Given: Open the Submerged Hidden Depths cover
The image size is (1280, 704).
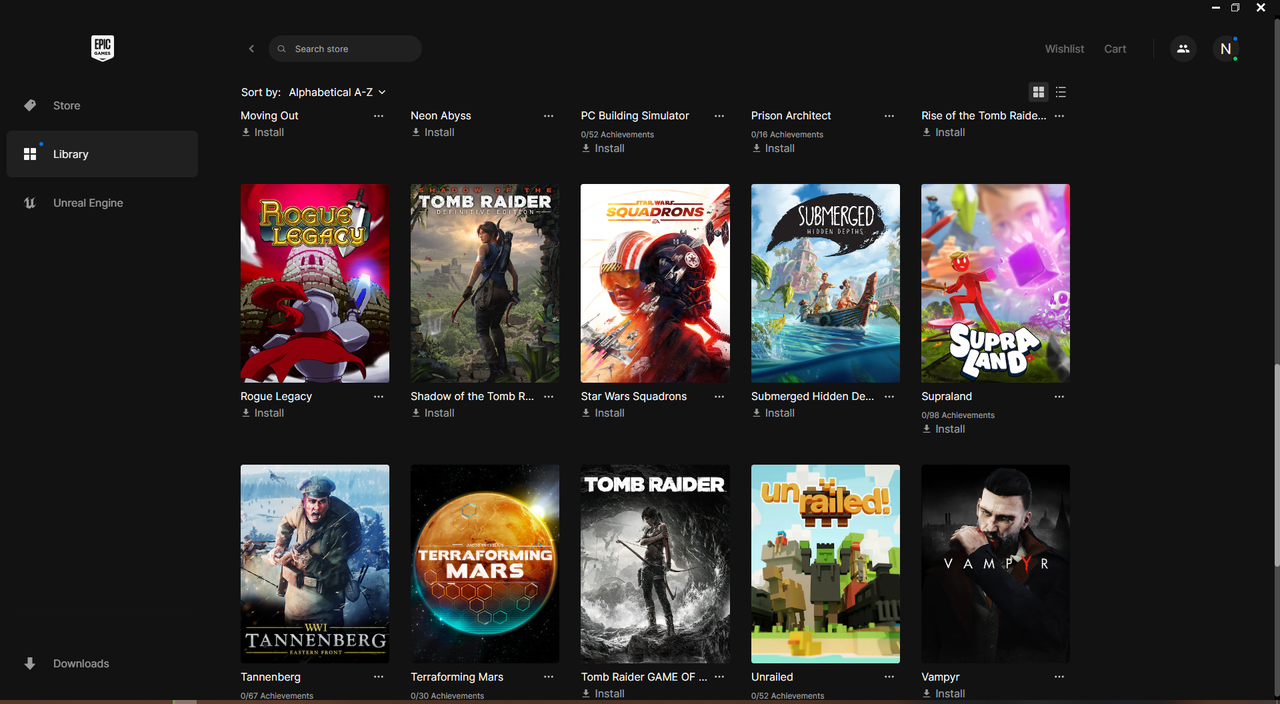Looking at the screenshot, I should coord(825,283).
